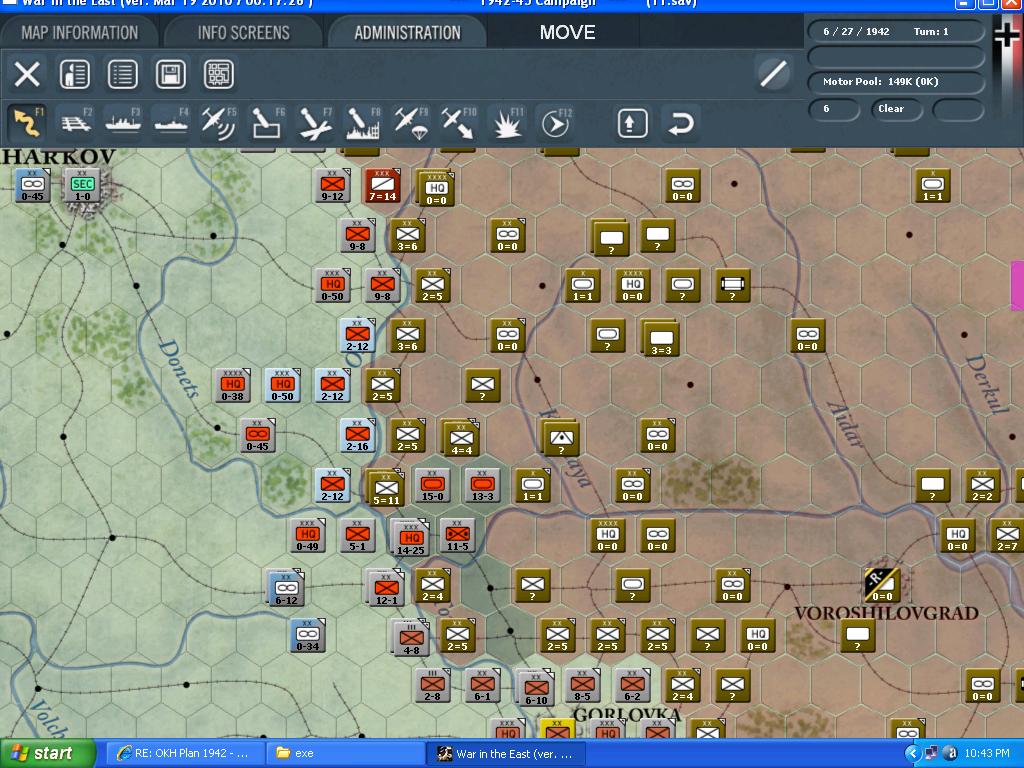This screenshot has height=768, width=1024.
Task: Select the rail repair unit near Voroshilovgrad
Action: pyautogui.click(x=882, y=585)
